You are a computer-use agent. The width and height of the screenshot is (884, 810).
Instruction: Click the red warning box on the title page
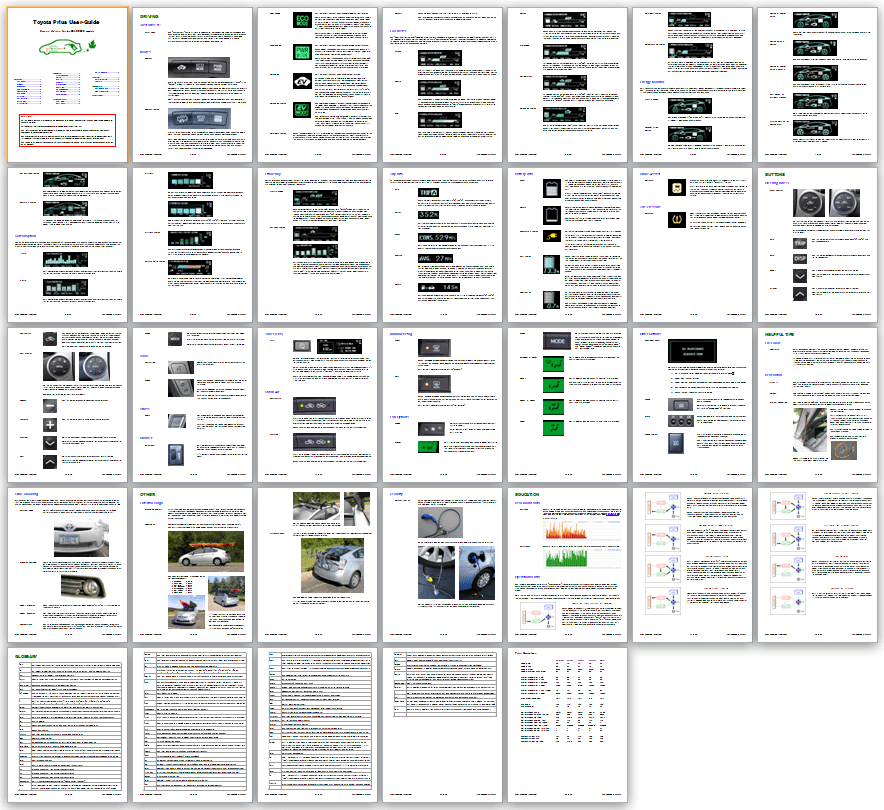tap(67, 130)
